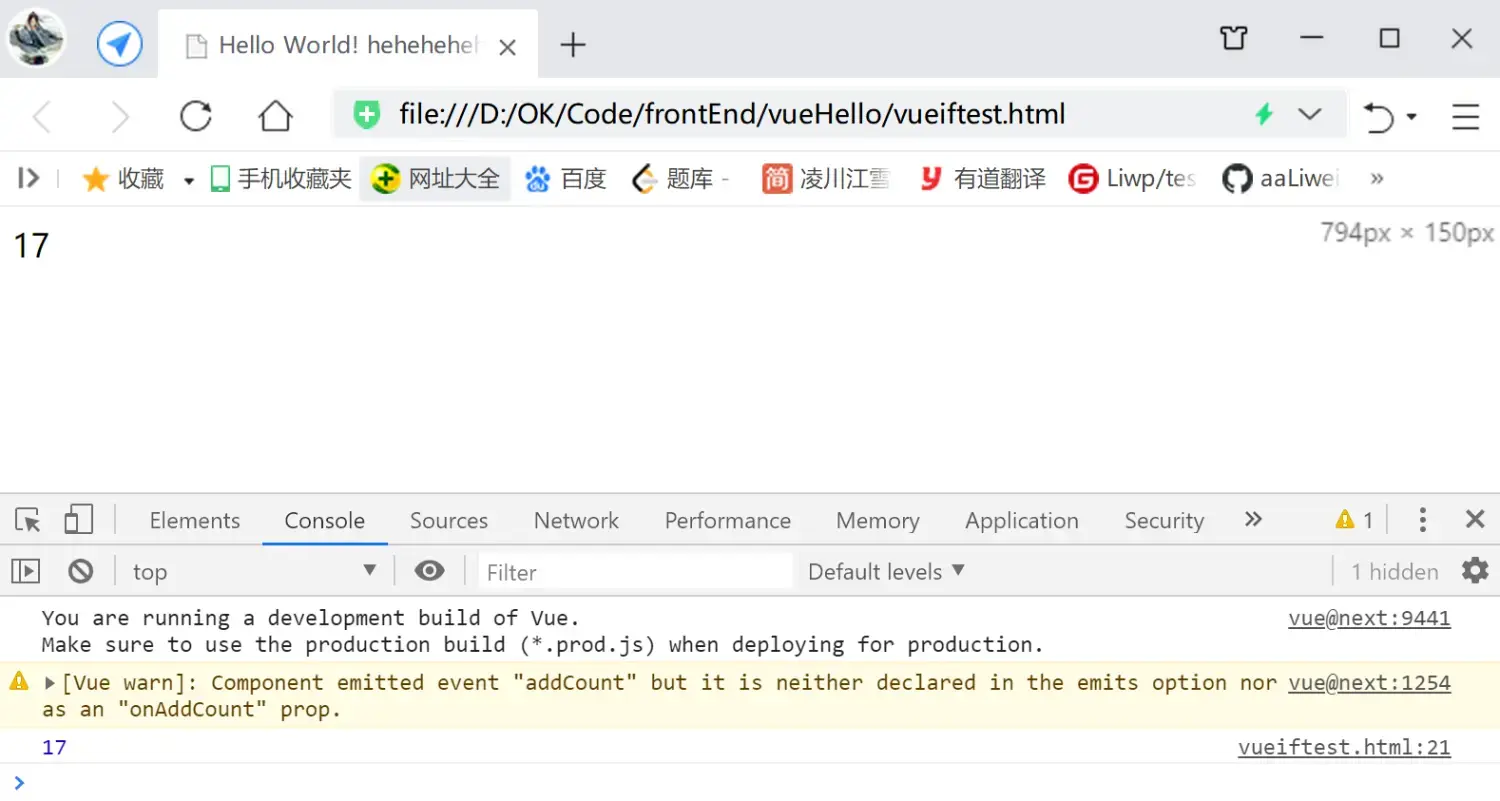Open the browser hamburger menu
Screen dimensions: 1500x801
point(1465,117)
